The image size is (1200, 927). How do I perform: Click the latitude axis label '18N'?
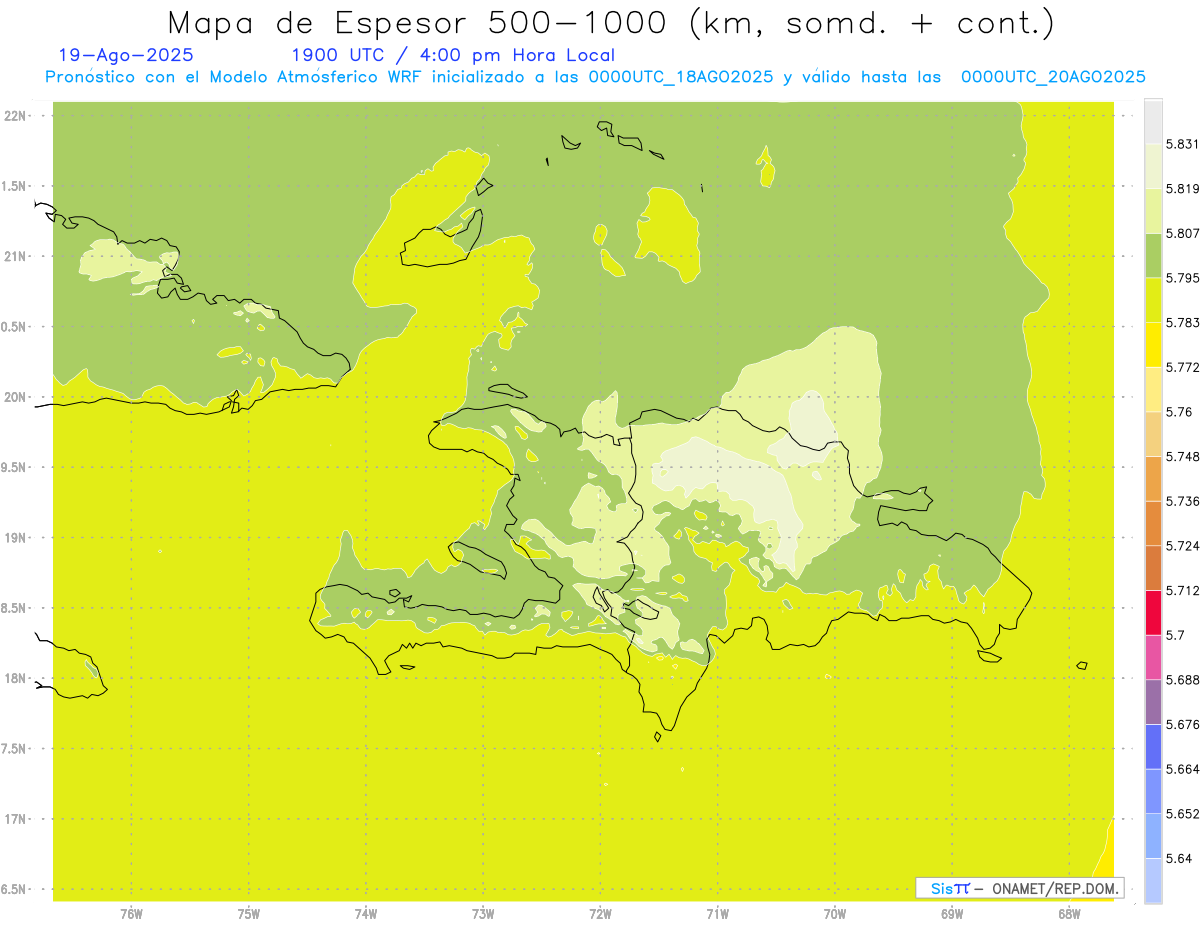point(15,678)
